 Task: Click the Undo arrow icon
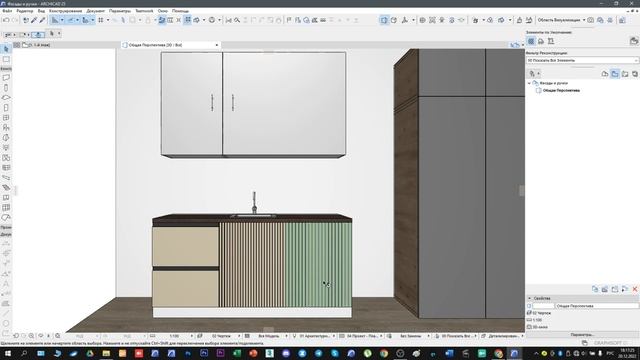[6, 20]
